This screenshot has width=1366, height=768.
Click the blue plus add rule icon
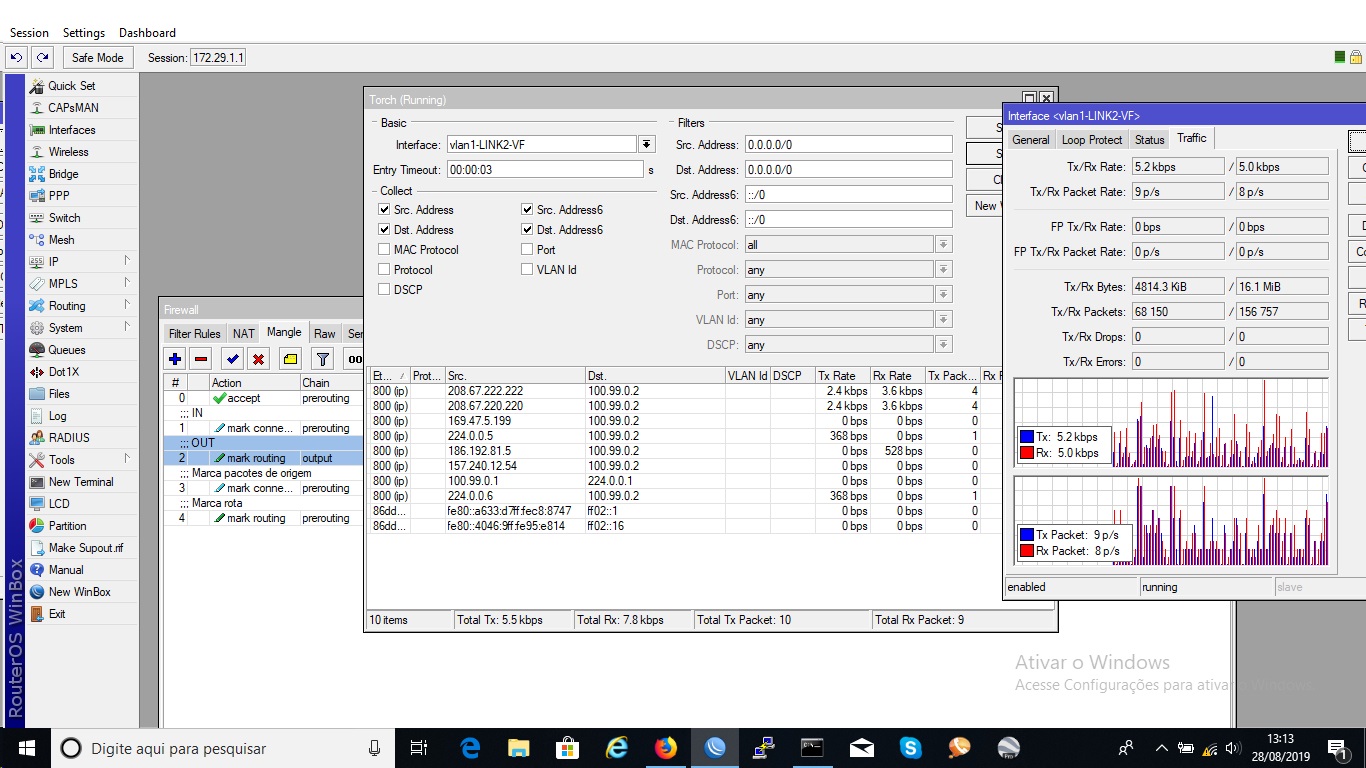click(175, 359)
